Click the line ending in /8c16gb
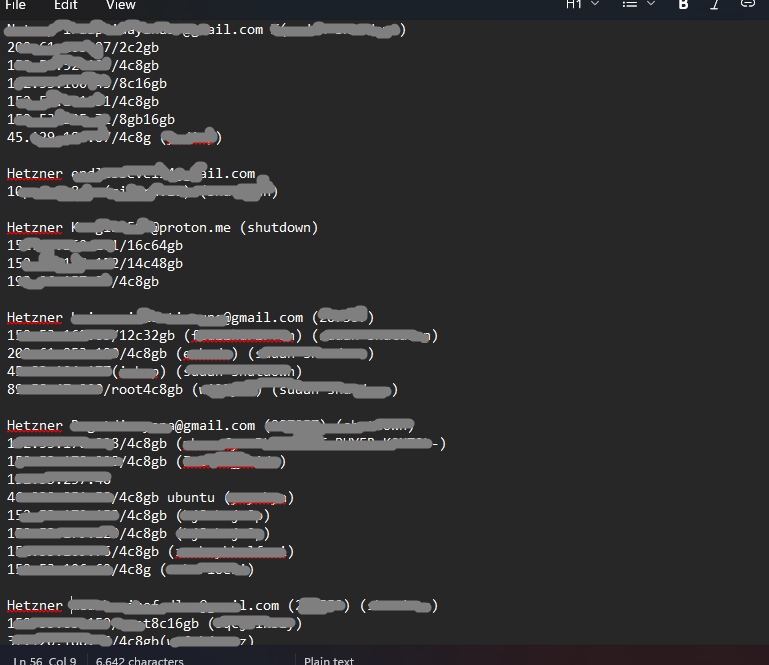The width and height of the screenshot is (769, 665). tap(87, 83)
